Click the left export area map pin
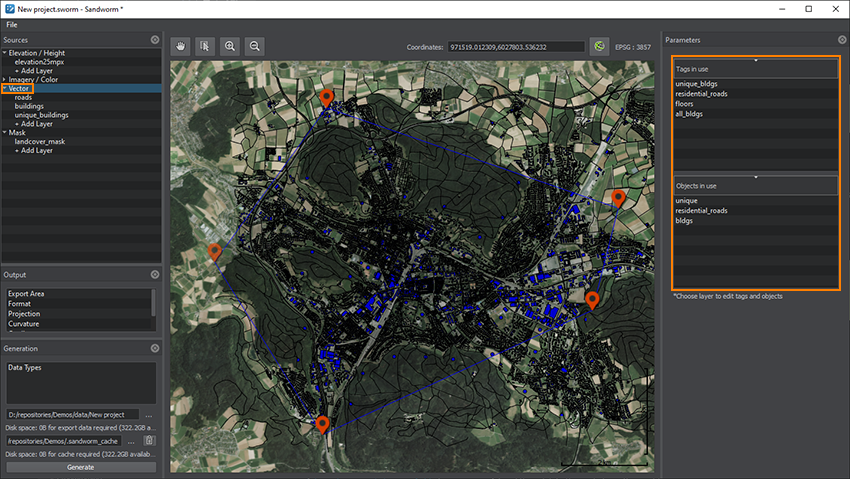Viewport: 850px width, 479px height. (x=215, y=253)
